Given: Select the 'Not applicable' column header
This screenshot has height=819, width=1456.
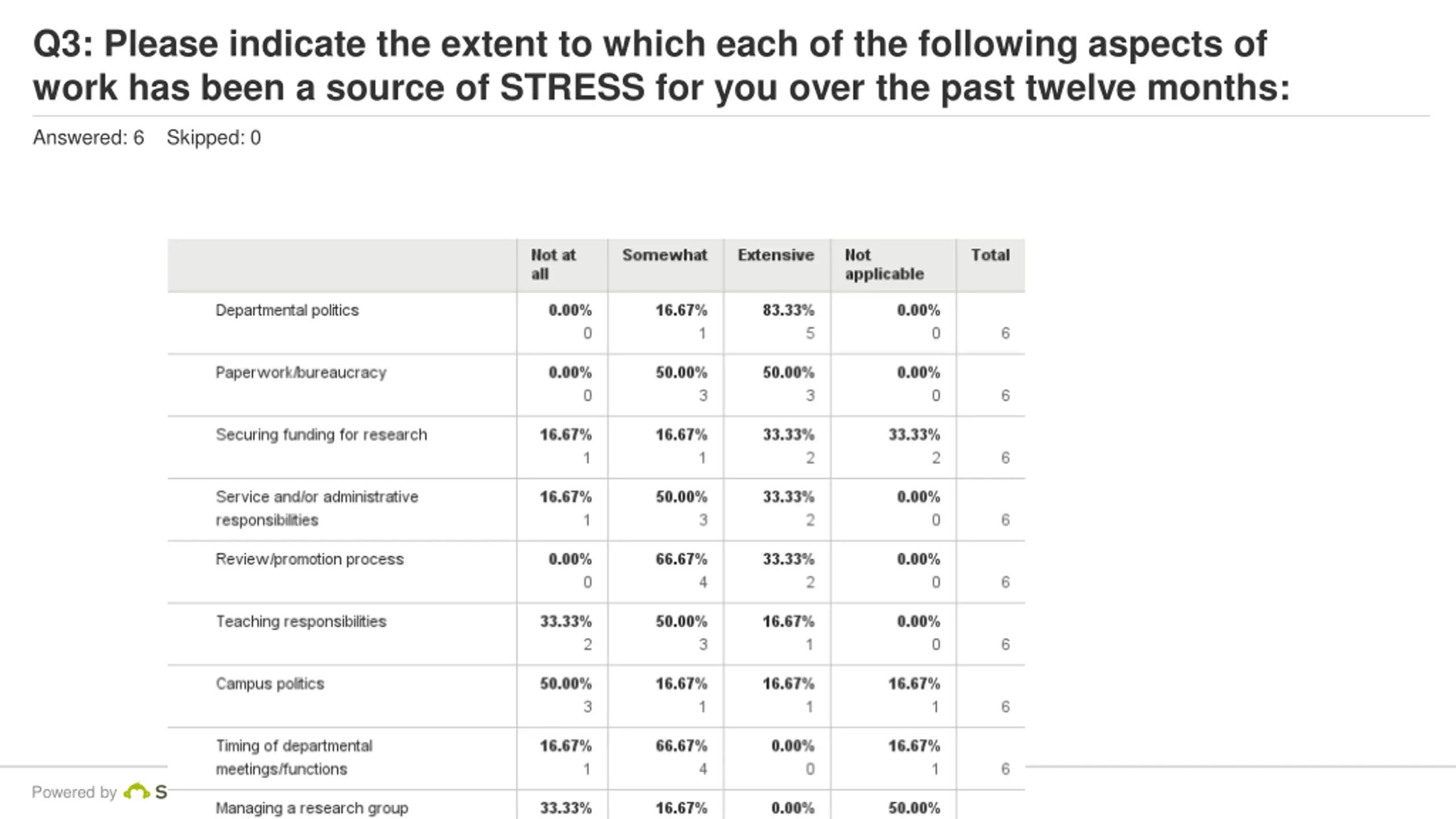Looking at the screenshot, I should coord(884,264).
